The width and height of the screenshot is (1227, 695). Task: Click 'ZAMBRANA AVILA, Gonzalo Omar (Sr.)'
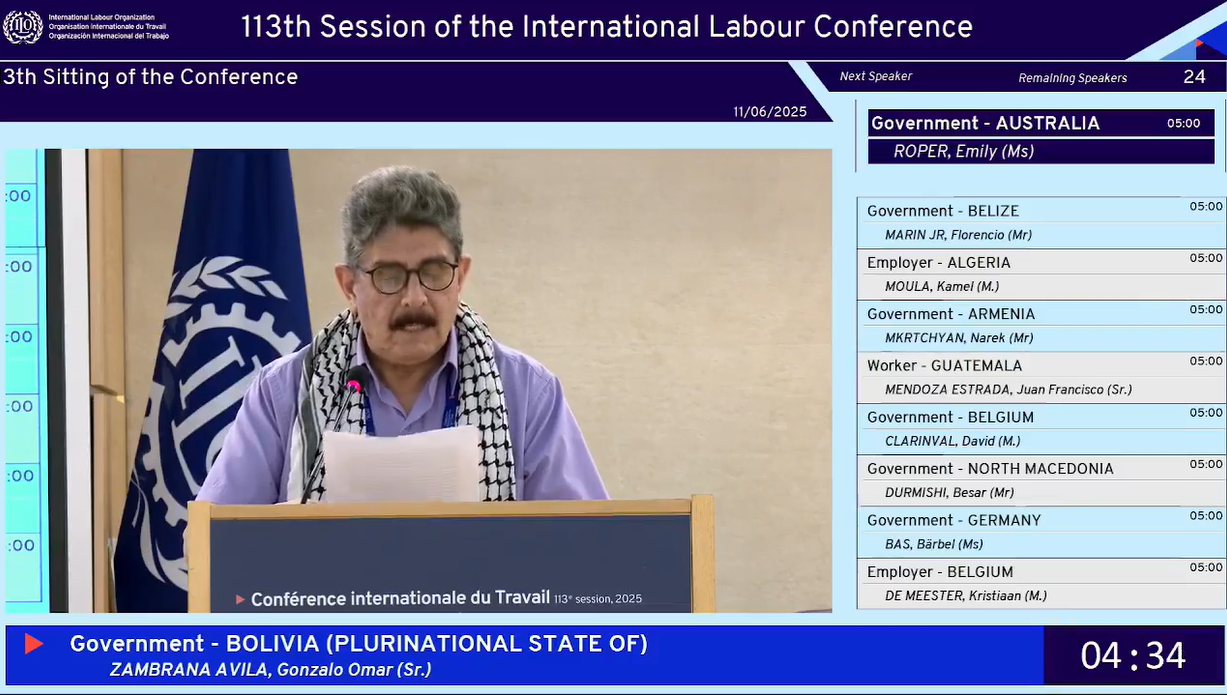pos(270,670)
